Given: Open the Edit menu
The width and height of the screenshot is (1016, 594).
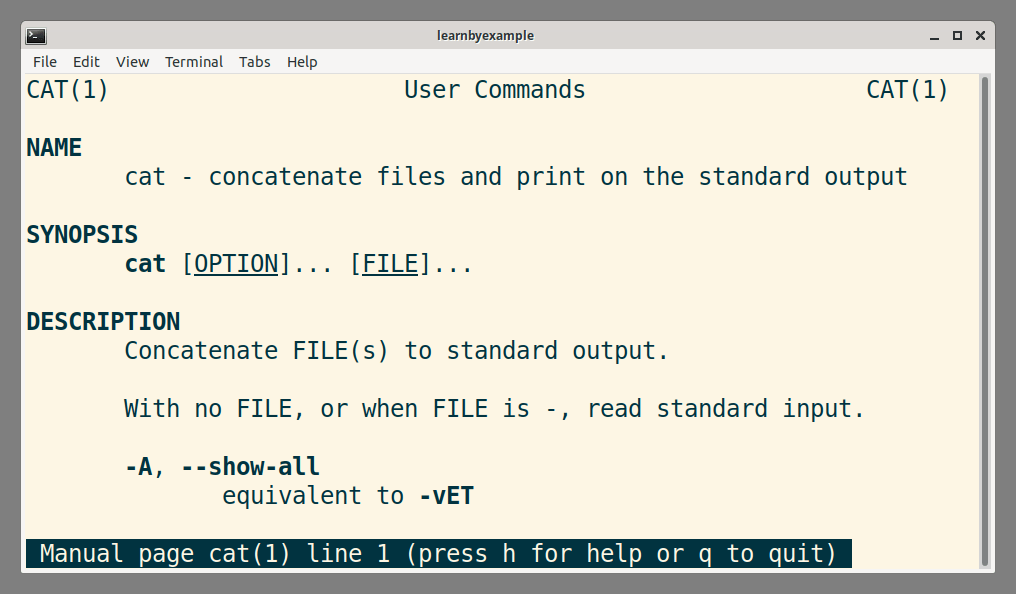Looking at the screenshot, I should tap(86, 62).
